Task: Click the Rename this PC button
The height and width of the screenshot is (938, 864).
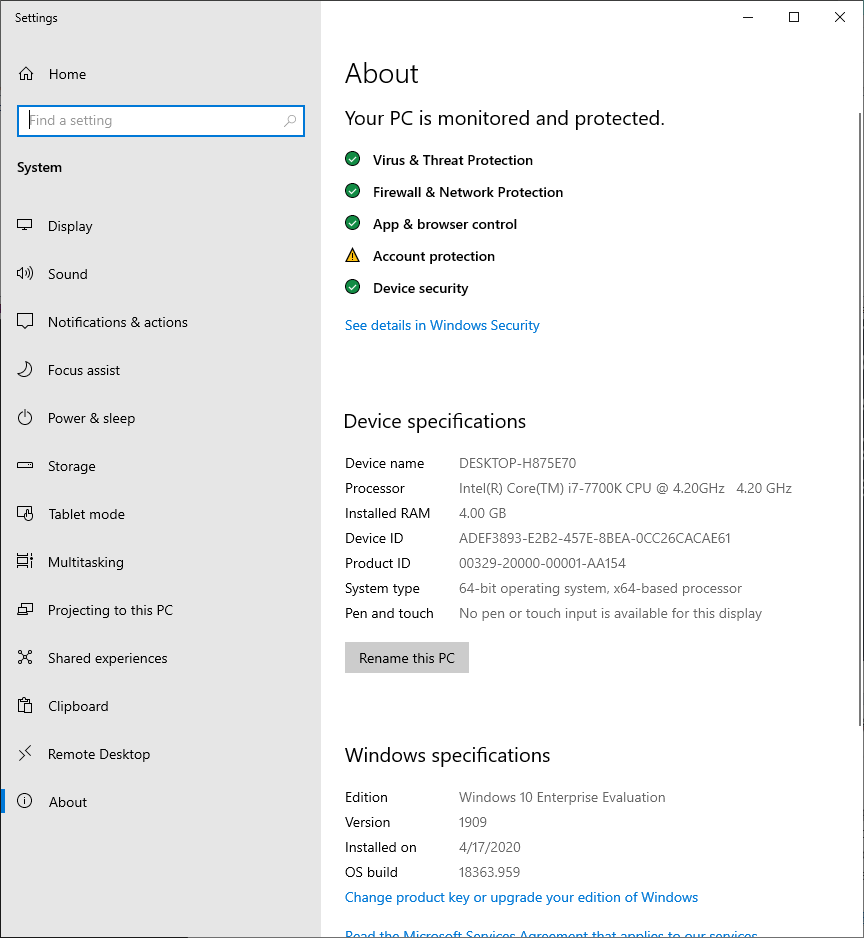Action: pos(406,658)
